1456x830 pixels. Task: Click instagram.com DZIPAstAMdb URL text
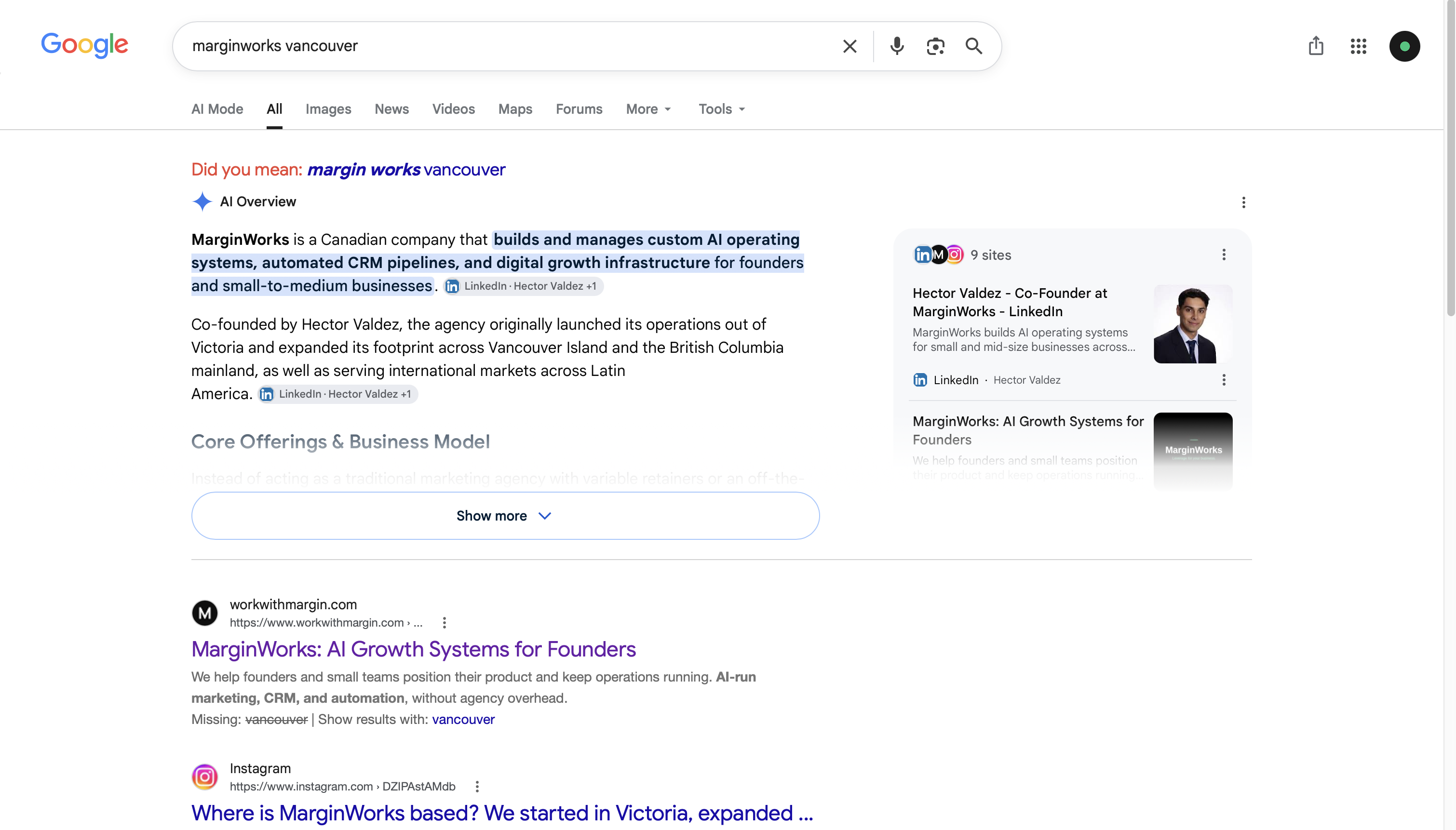342,787
